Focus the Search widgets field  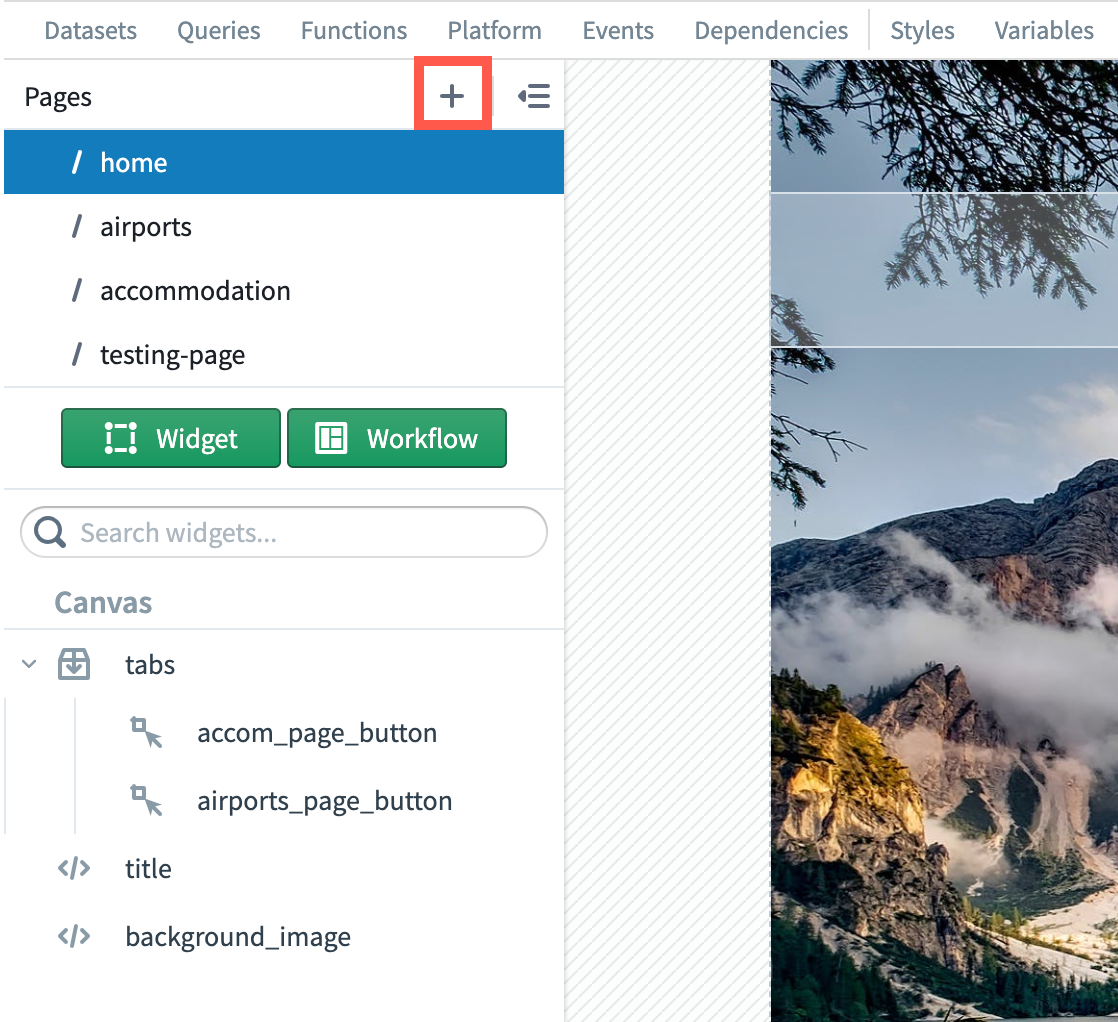pyautogui.click(x=284, y=532)
